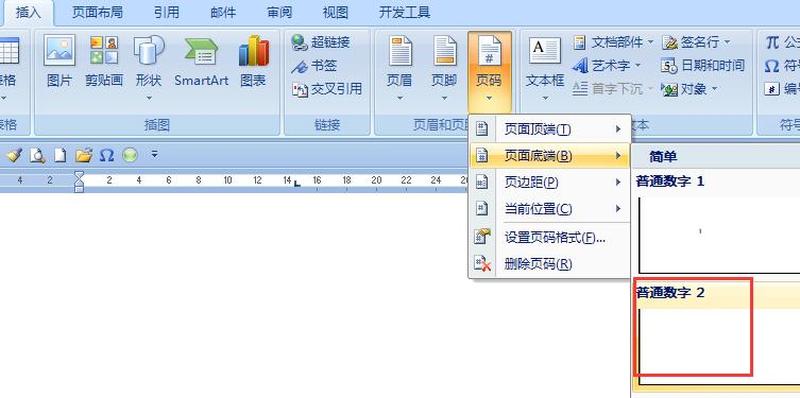Viewport: 800px width, 398px height.
Task: Insert a 超链接 hyperlink
Action: 321,42
